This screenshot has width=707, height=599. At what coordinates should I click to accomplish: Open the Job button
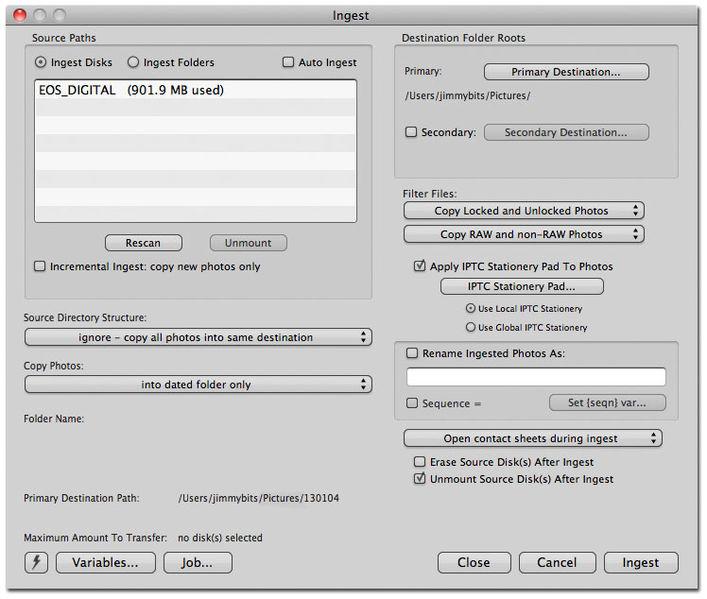coord(198,562)
